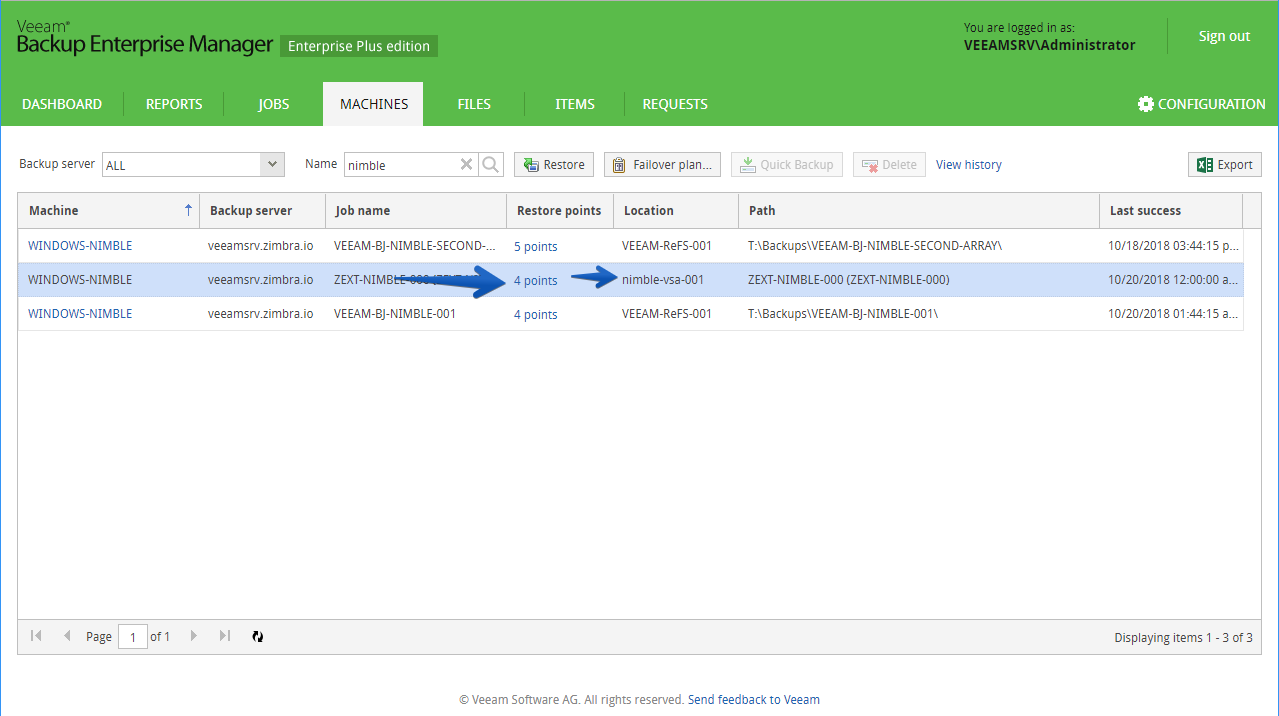The width and height of the screenshot is (1279, 716).
Task: Jump to the last page arrow
Action: [x=225, y=636]
